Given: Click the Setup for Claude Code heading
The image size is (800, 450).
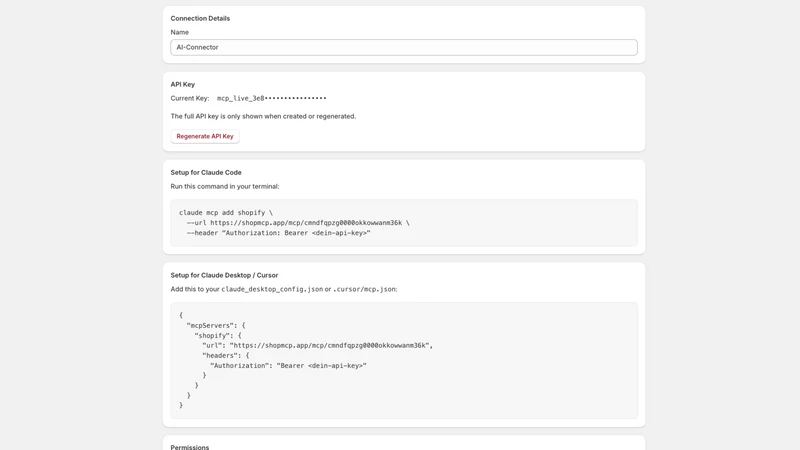Looking at the screenshot, I should coord(206,172).
